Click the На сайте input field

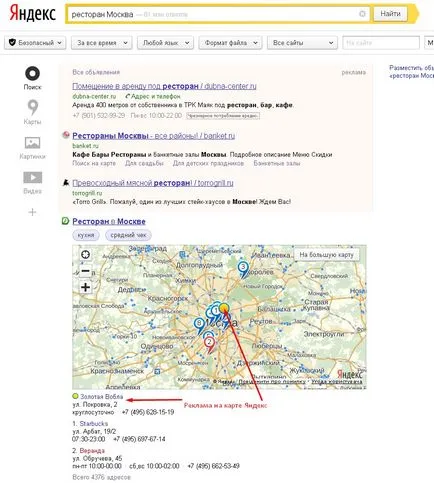coord(381,43)
